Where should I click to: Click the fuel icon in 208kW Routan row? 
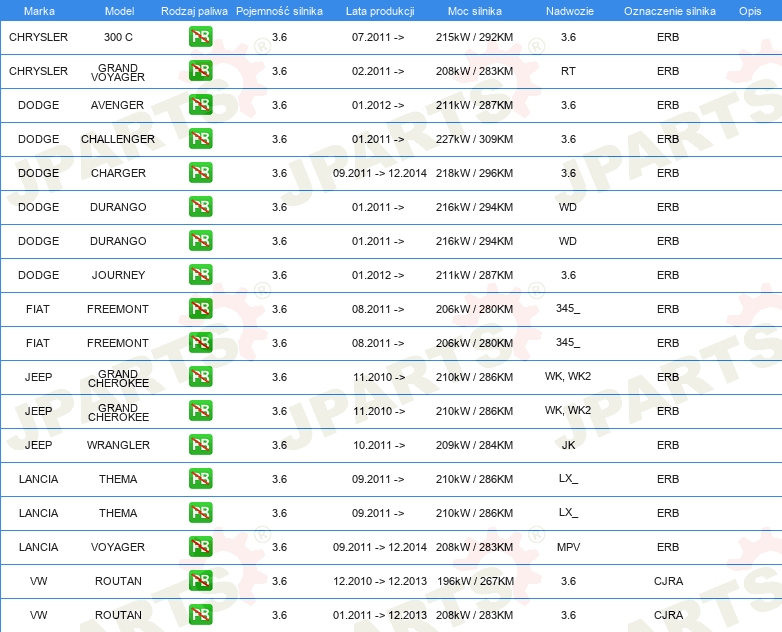200,615
